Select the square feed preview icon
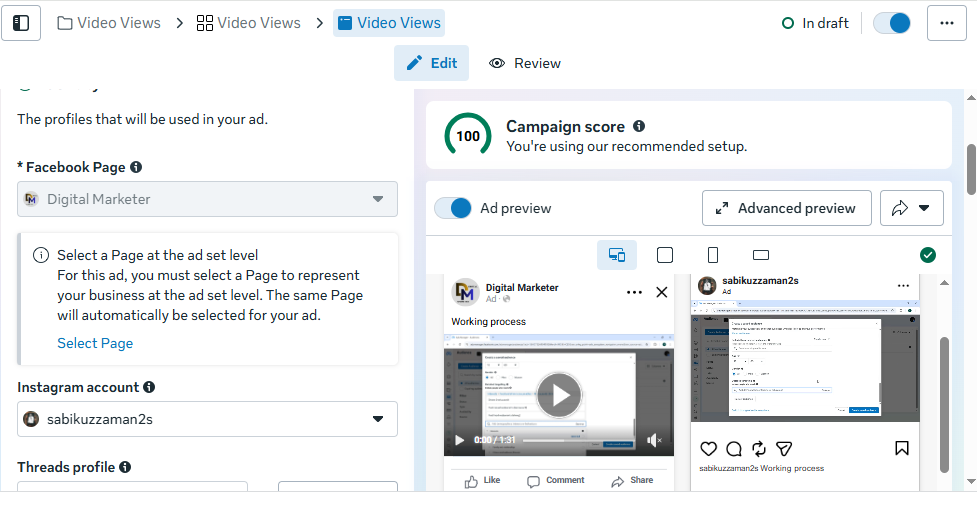Viewport: 977px width, 505px height. [x=665, y=255]
